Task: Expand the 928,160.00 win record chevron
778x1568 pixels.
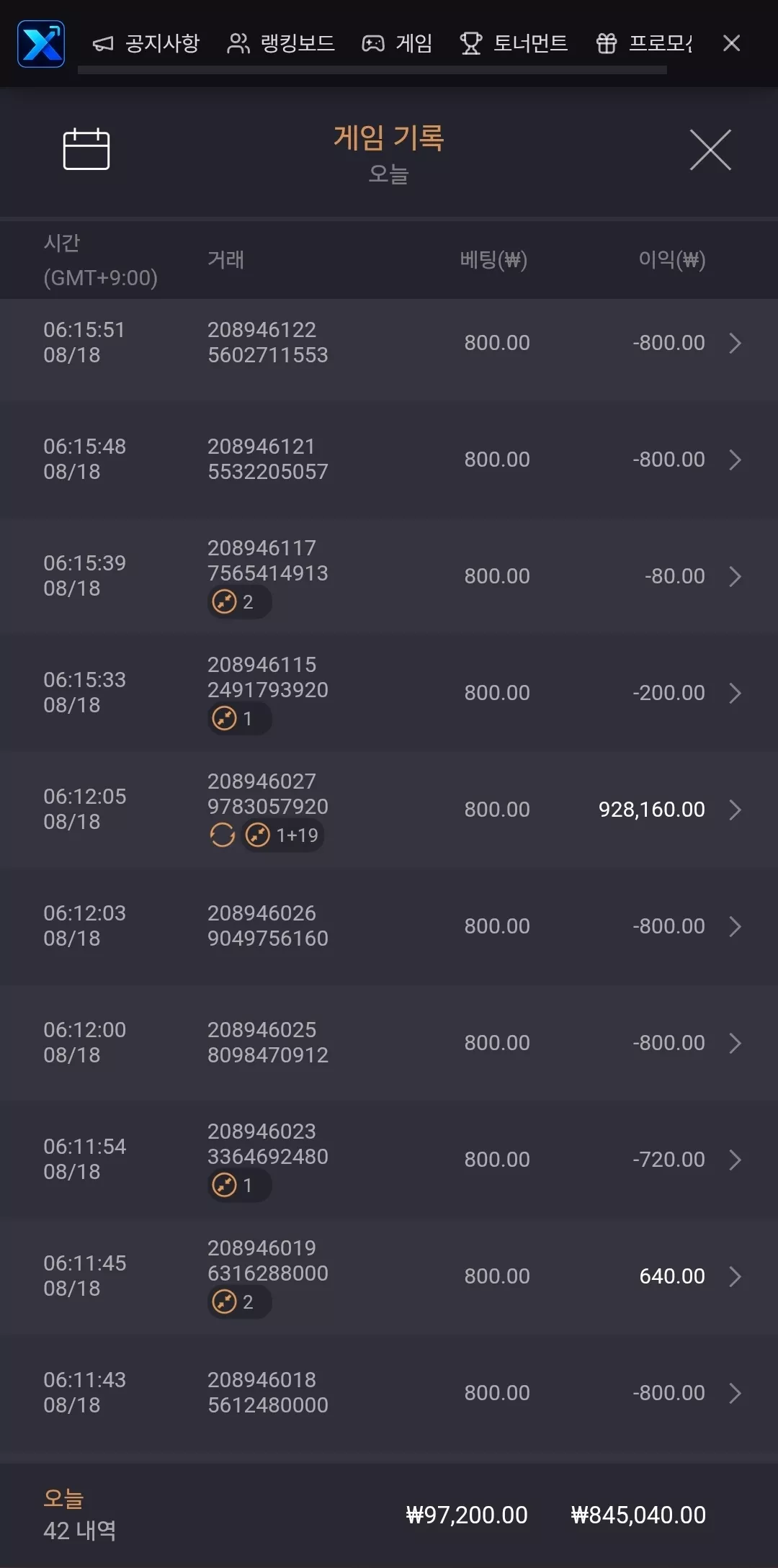Action: (735, 810)
